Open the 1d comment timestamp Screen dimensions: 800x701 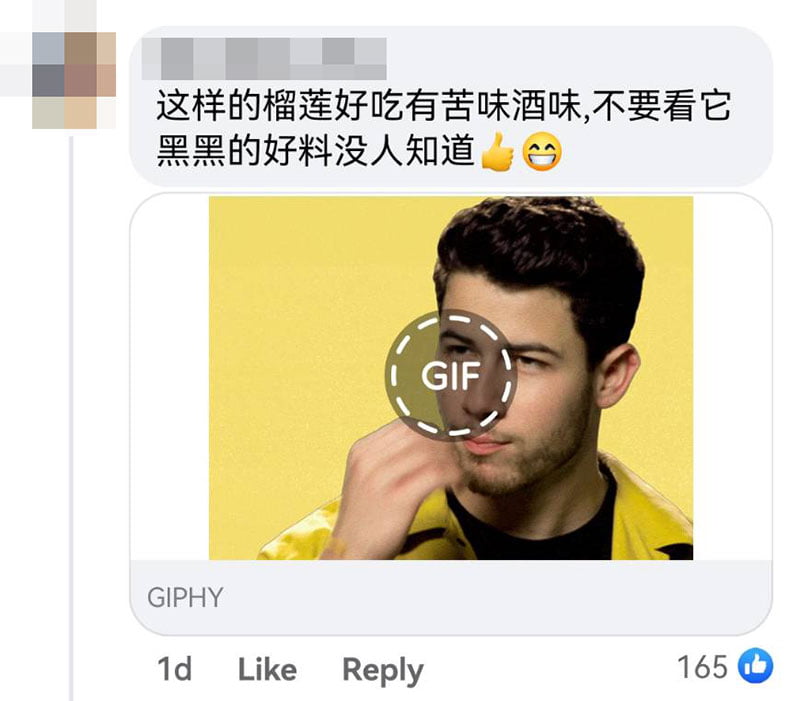(174, 670)
